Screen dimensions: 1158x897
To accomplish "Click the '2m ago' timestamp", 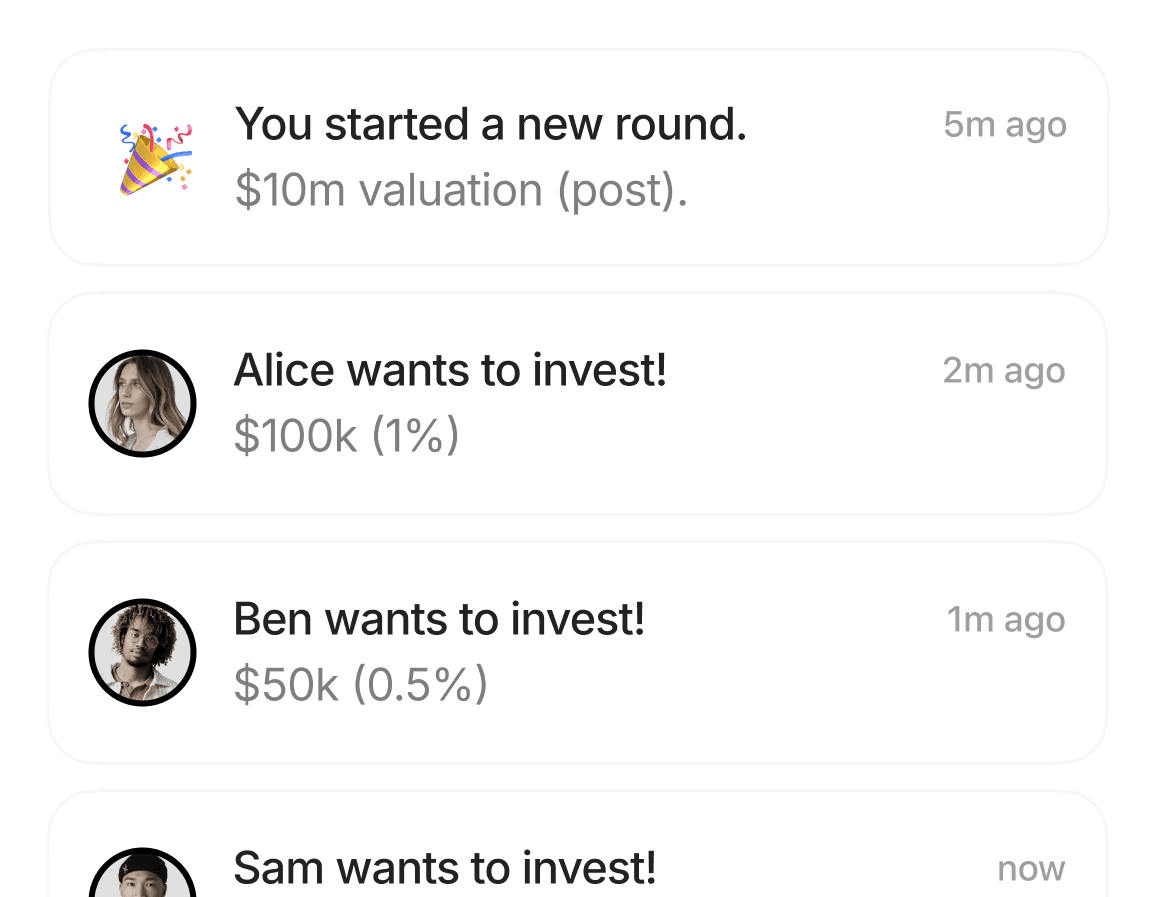I will pos(1004,371).
